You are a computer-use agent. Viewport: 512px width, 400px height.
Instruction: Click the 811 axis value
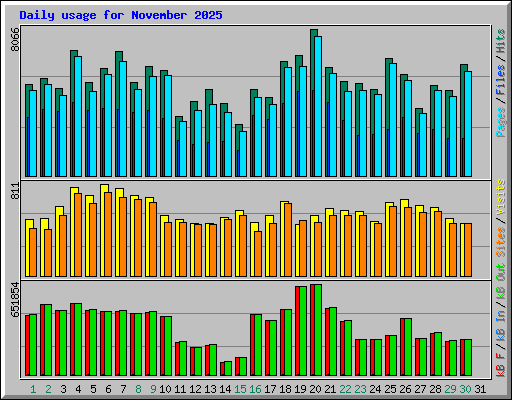point(15,191)
